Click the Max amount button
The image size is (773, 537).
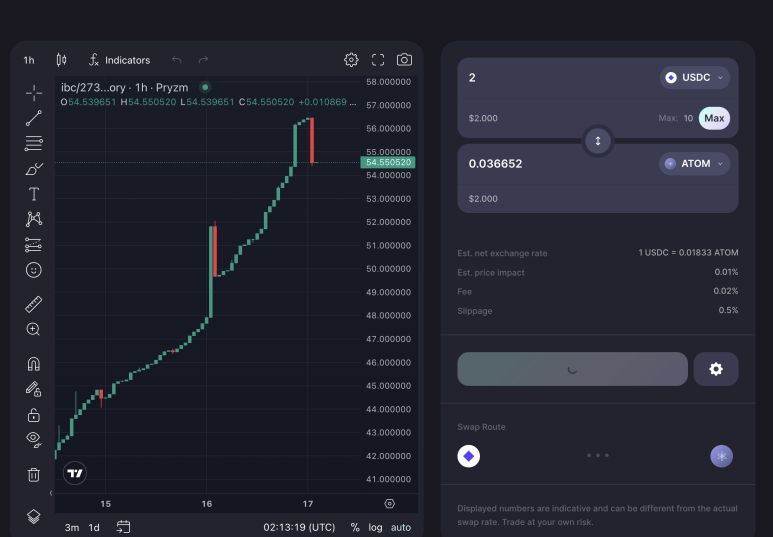714,118
